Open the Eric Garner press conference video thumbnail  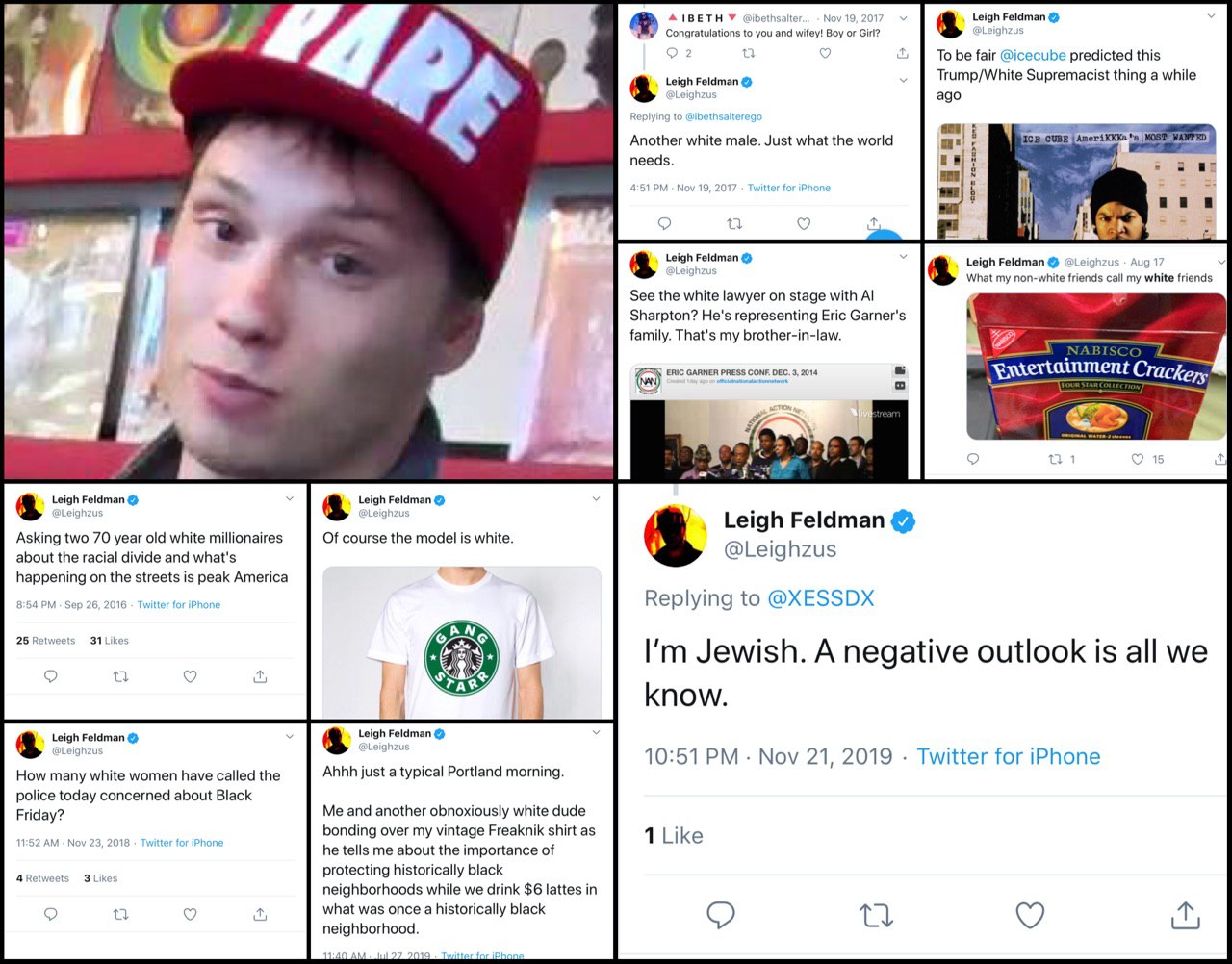pos(769,420)
